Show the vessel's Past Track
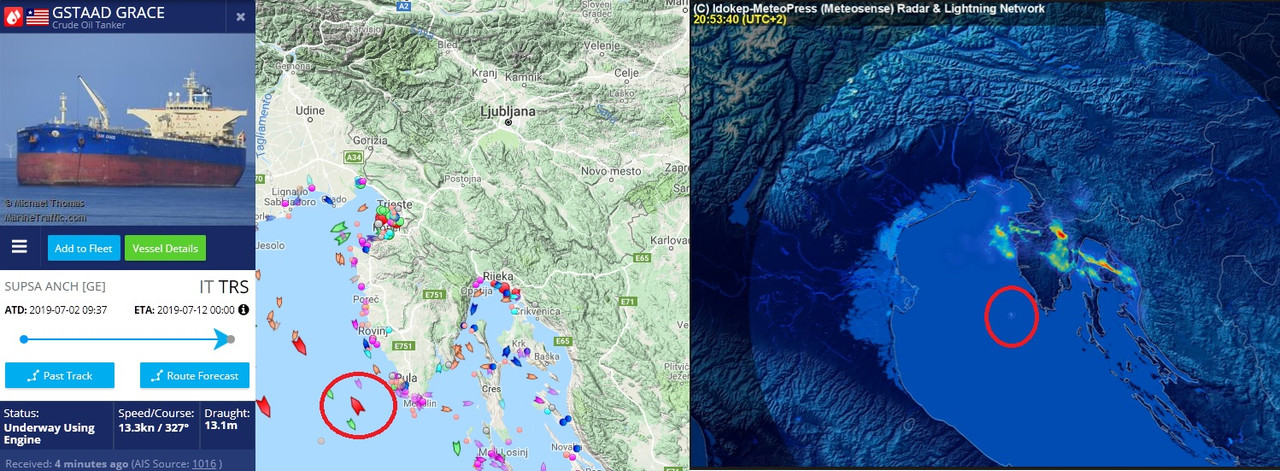The width and height of the screenshot is (1280, 471). pos(60,375)
